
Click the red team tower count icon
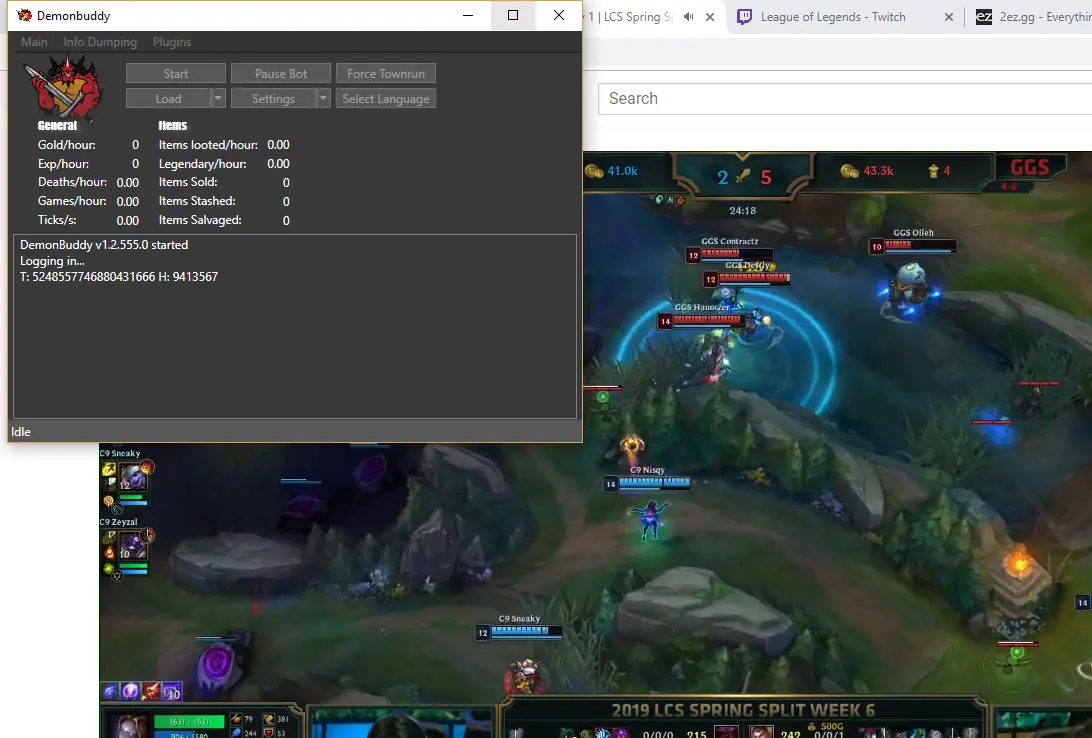[x=933, y=171]
